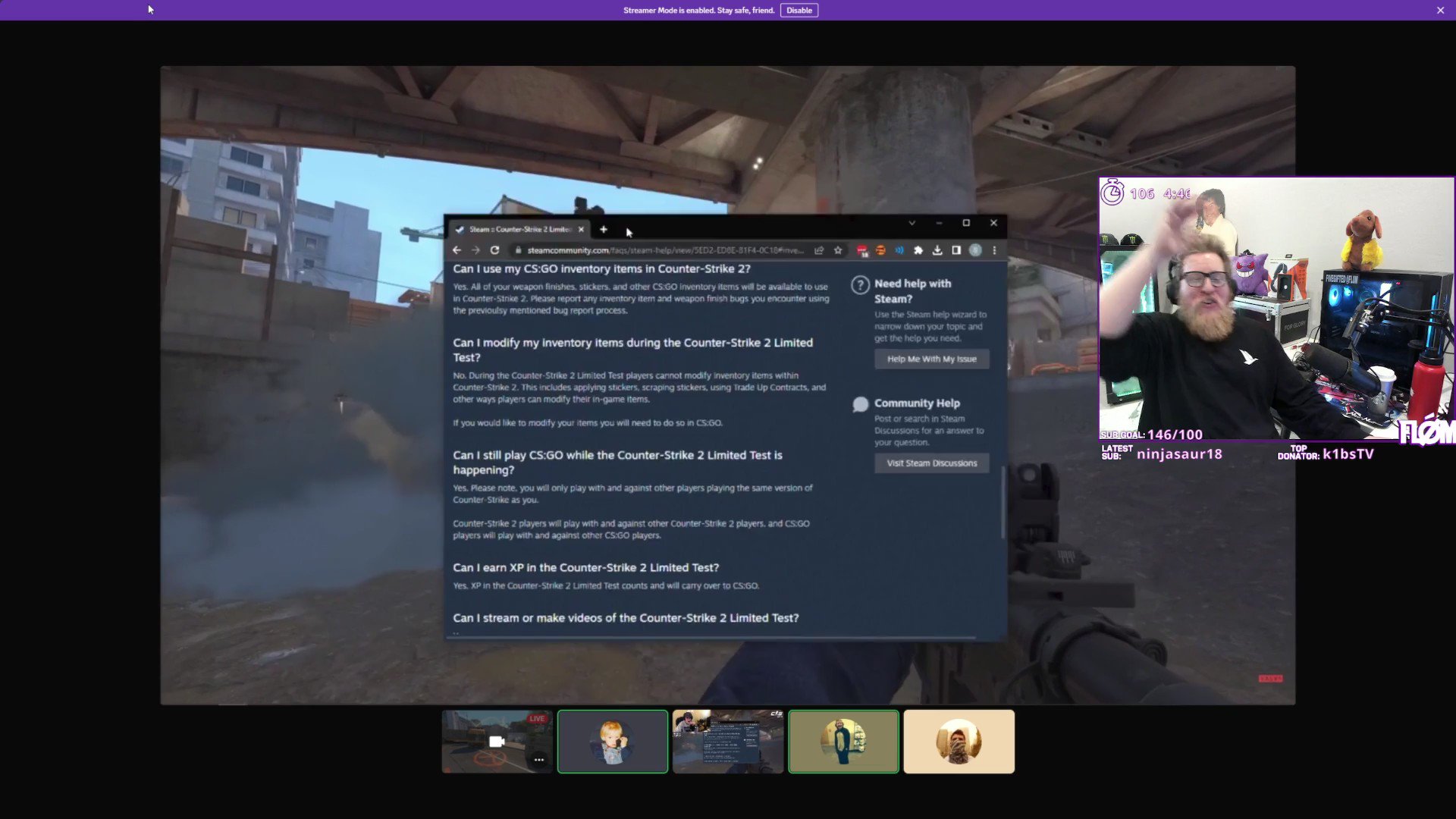Screen dimensions: 1456x819
Task: Click the Community Help speech bubble icon
Action: pos(860,404)
